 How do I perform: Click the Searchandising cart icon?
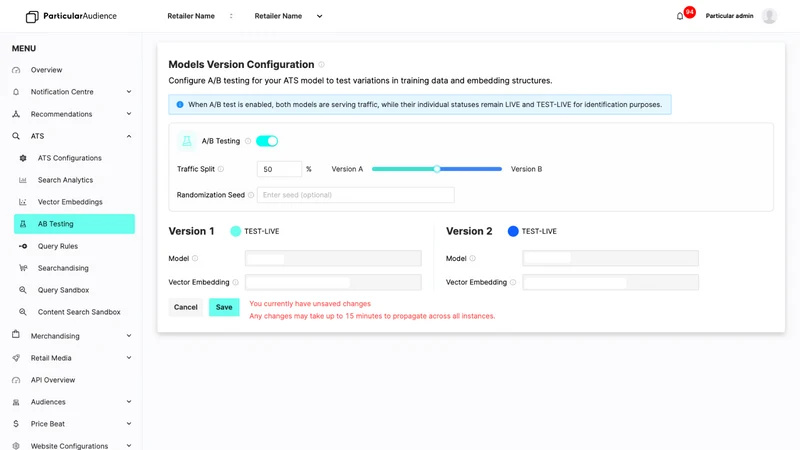point(23,268)
